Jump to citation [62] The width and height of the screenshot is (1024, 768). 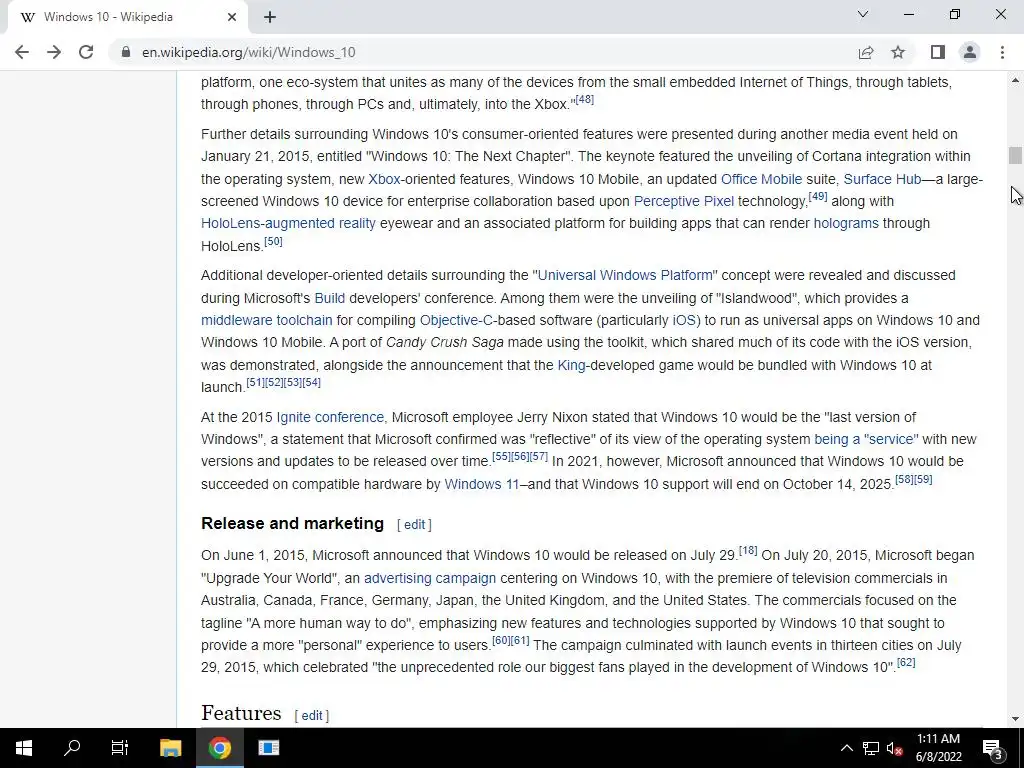point(906,662)
